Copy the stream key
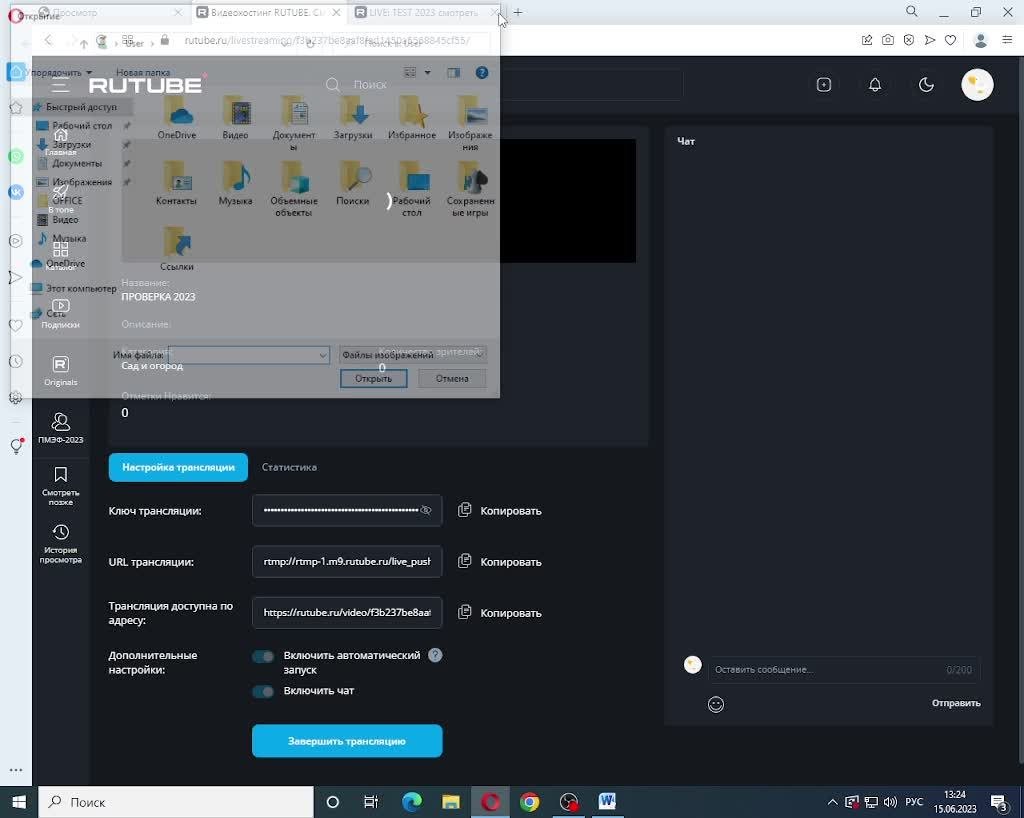 (500, 511)
